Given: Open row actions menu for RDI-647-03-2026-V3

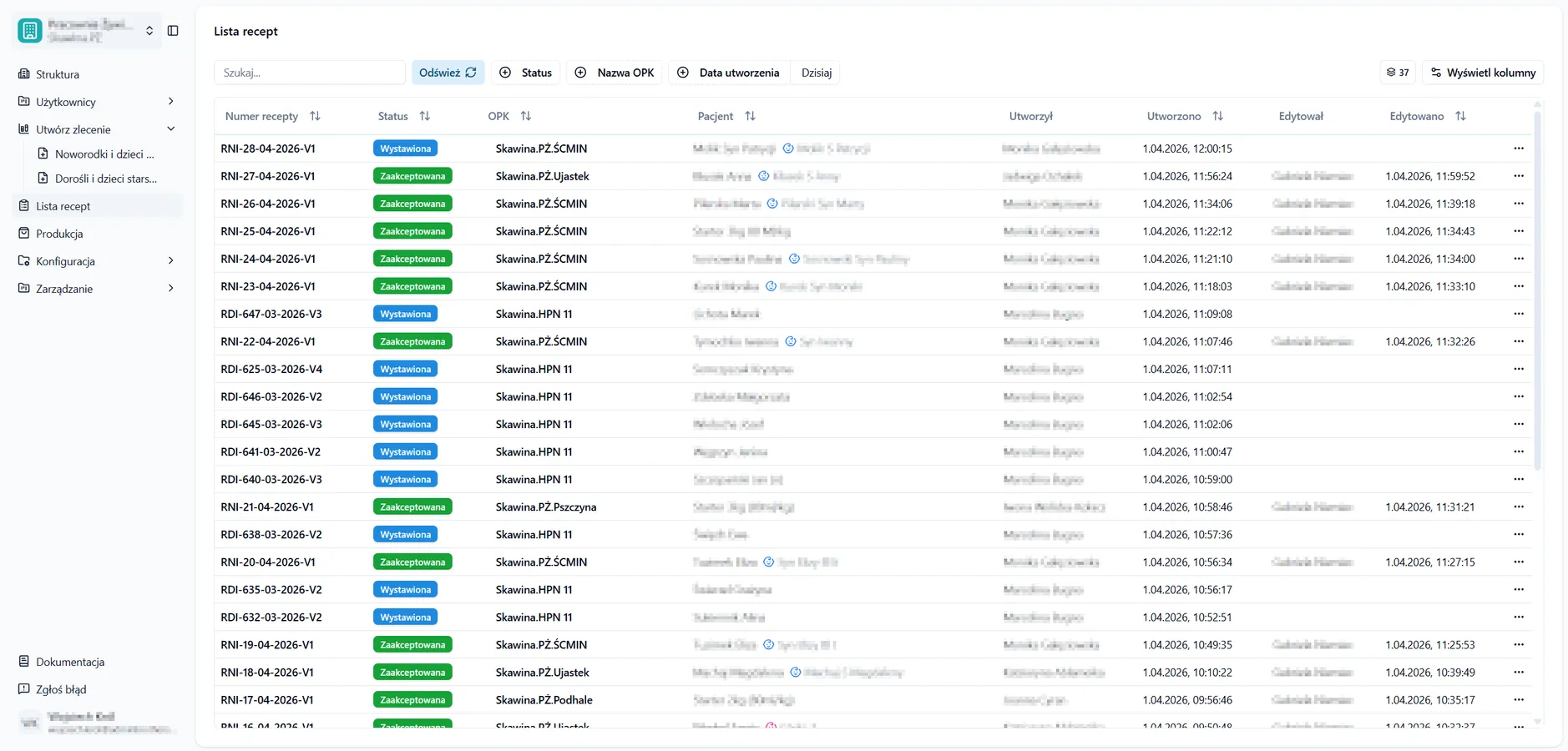Looking at the screenshot, I should point(1518,314).
